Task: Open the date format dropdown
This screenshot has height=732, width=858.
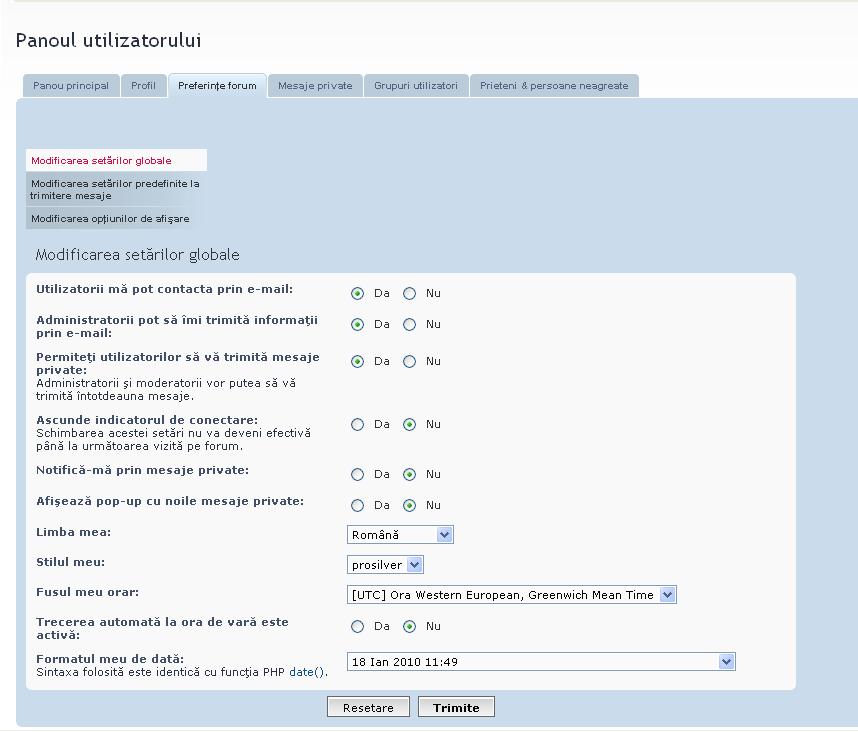Action: click(541, 662)
